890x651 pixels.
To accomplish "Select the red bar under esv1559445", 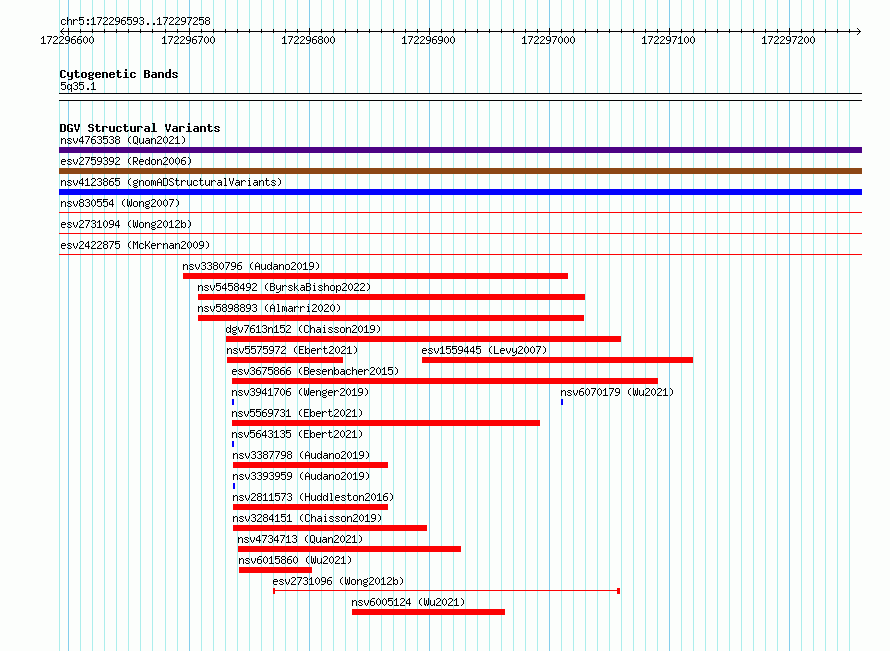I will click(557, 360).
